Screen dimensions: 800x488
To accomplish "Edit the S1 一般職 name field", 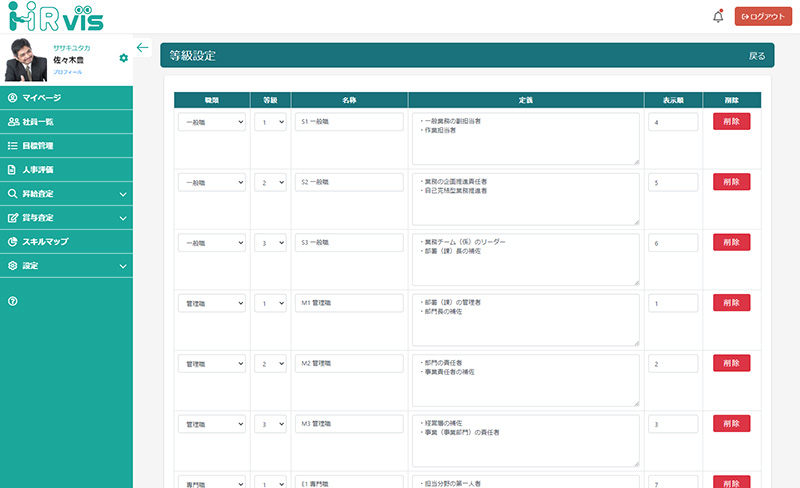I will [x=349, y=122].
